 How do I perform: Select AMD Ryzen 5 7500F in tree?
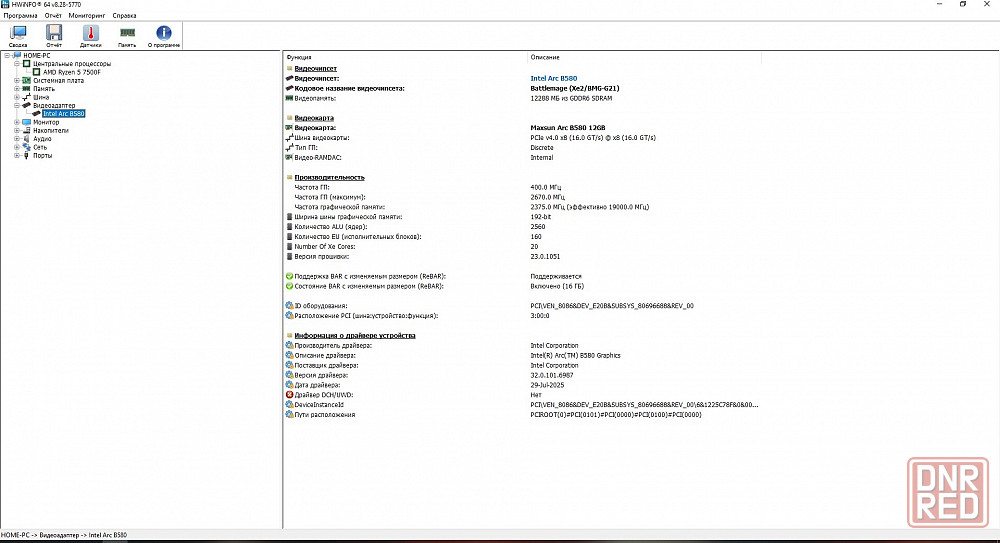(x=71, y=72)
